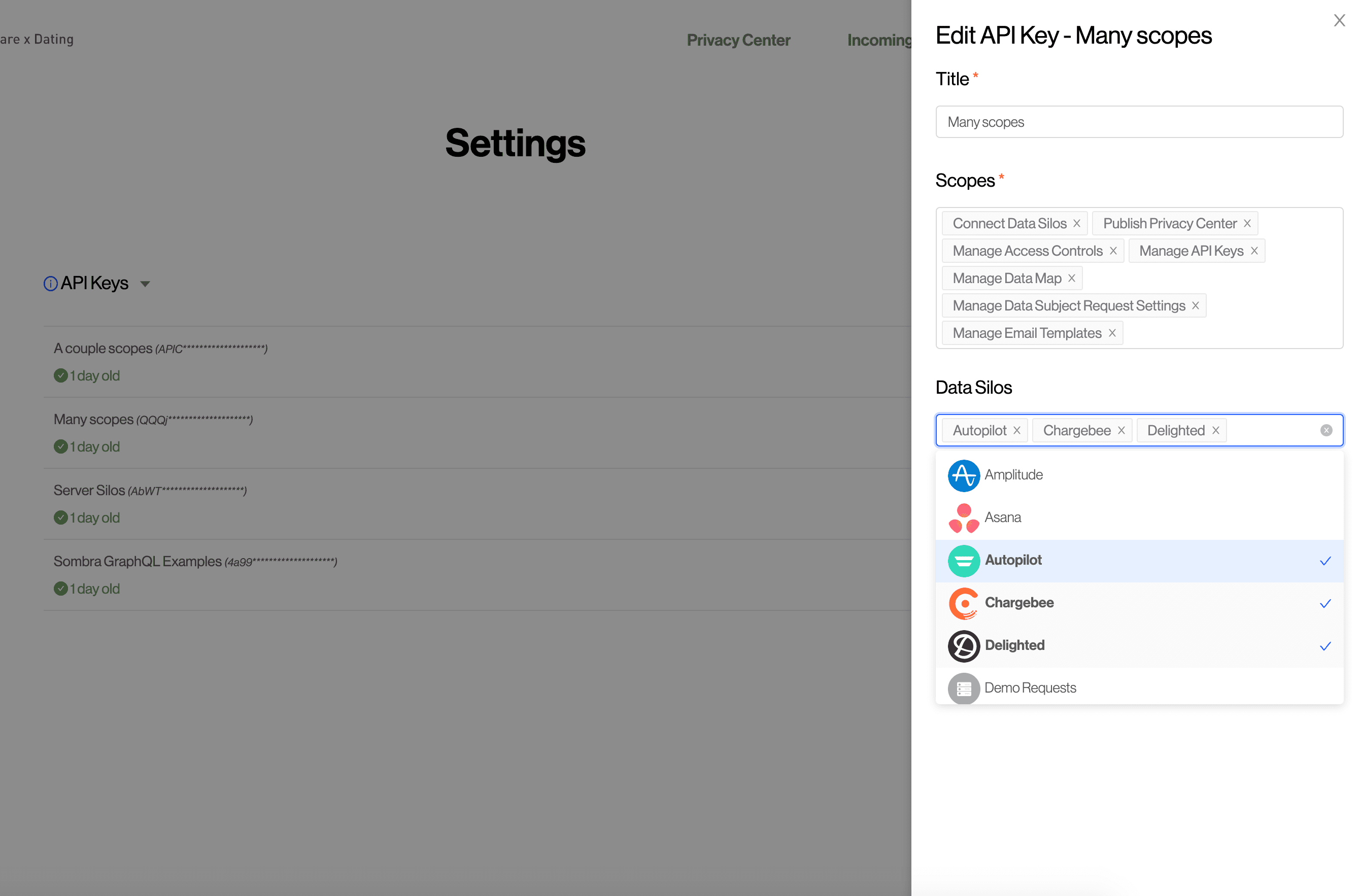Clear all selected data silos
This screenshot has width=1360, height=896.
click(1325, 430)
